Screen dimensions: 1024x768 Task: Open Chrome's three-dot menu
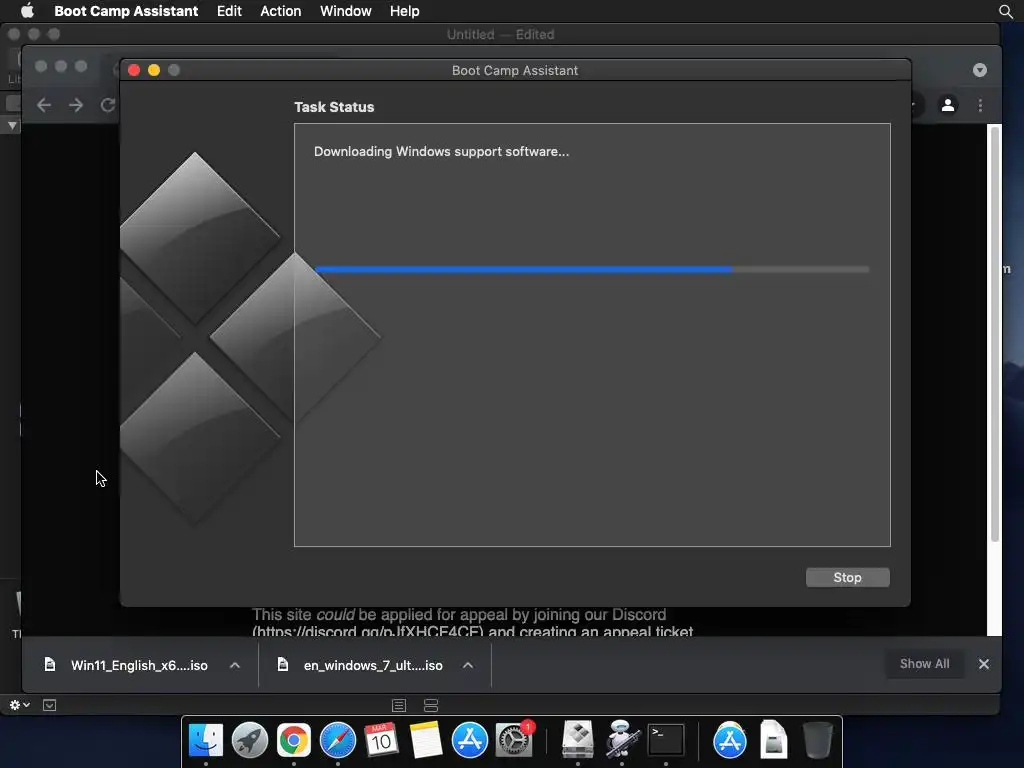980,105
